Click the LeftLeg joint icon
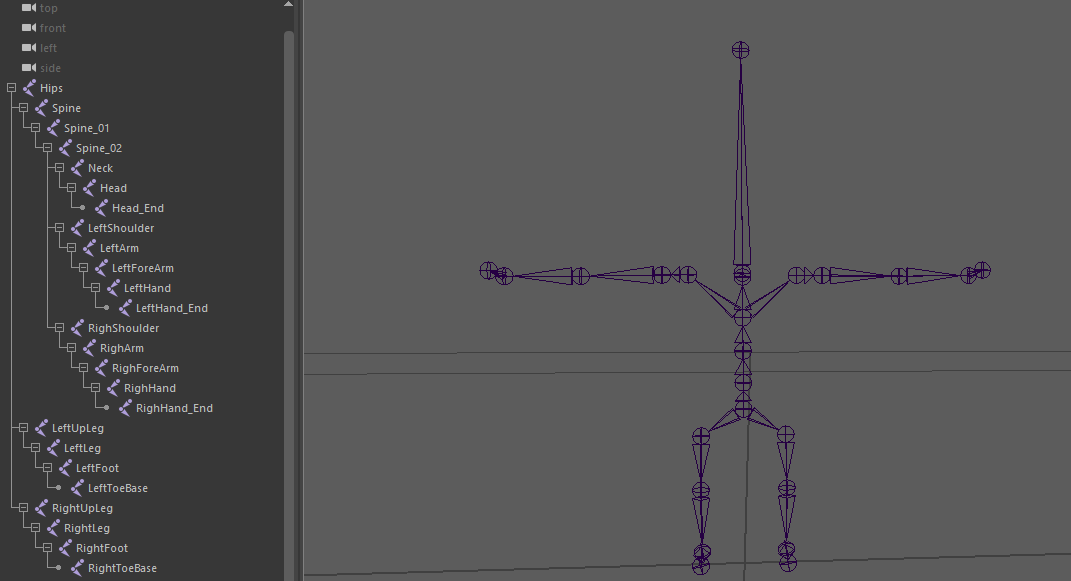Image resolution: width=1071 pixels, height=581 pixels. (x=53, y=448)
